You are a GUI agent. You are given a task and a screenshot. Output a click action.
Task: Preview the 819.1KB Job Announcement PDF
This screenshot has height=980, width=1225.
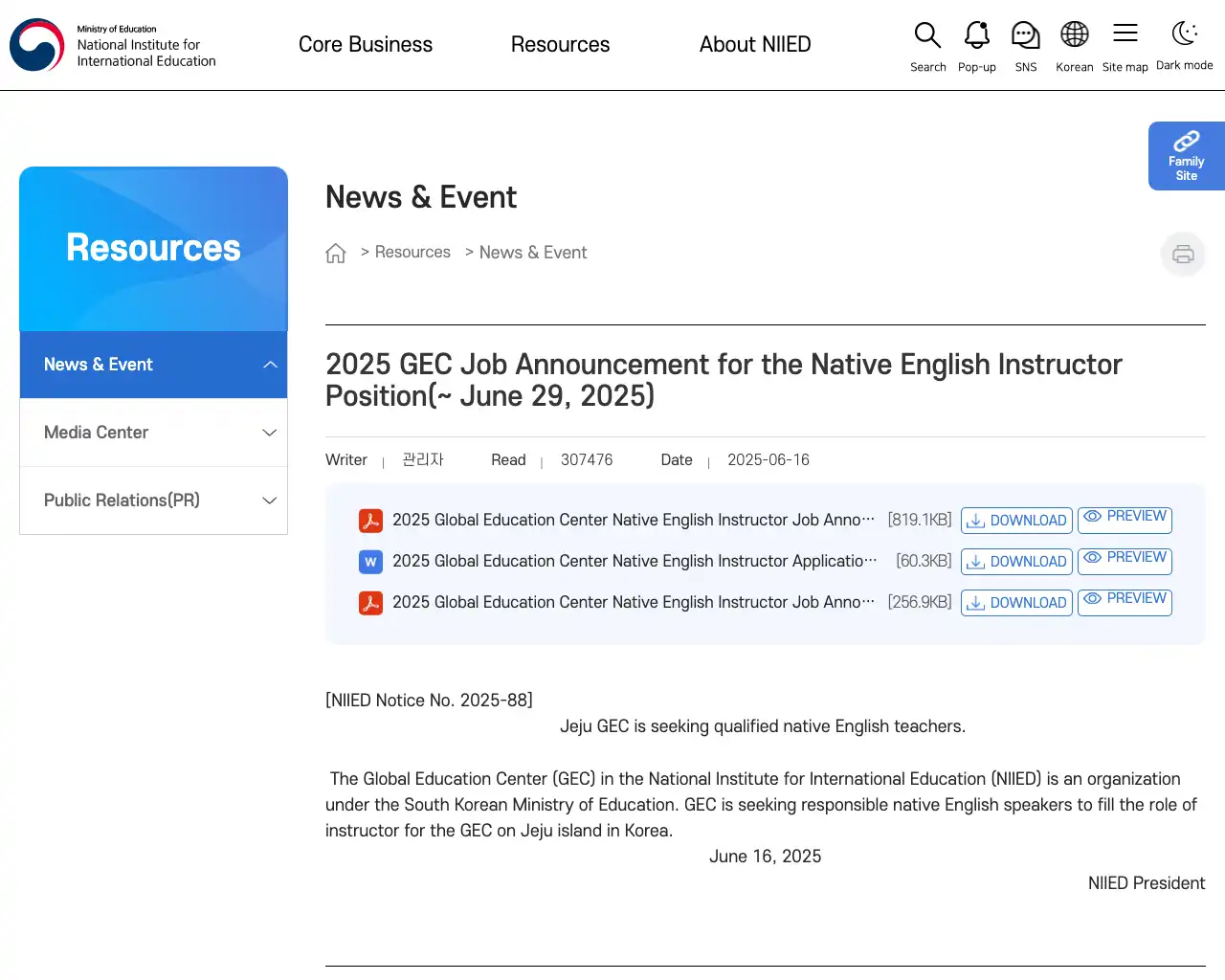pos(1125,521)
